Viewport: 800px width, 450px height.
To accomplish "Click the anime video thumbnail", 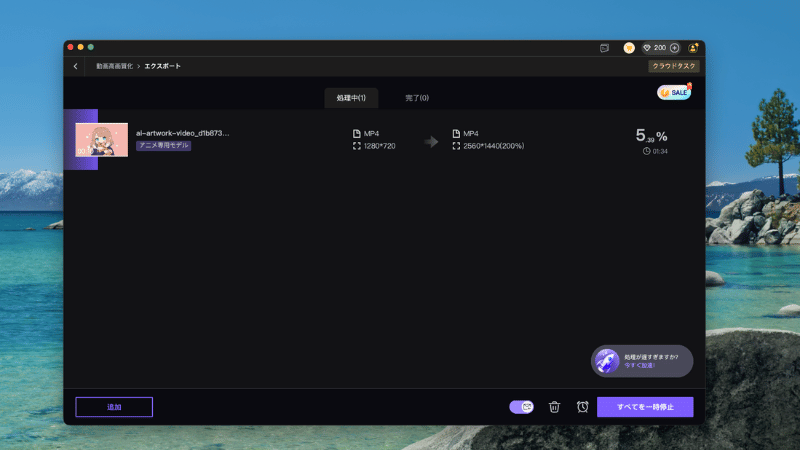I will click(101, 139).
